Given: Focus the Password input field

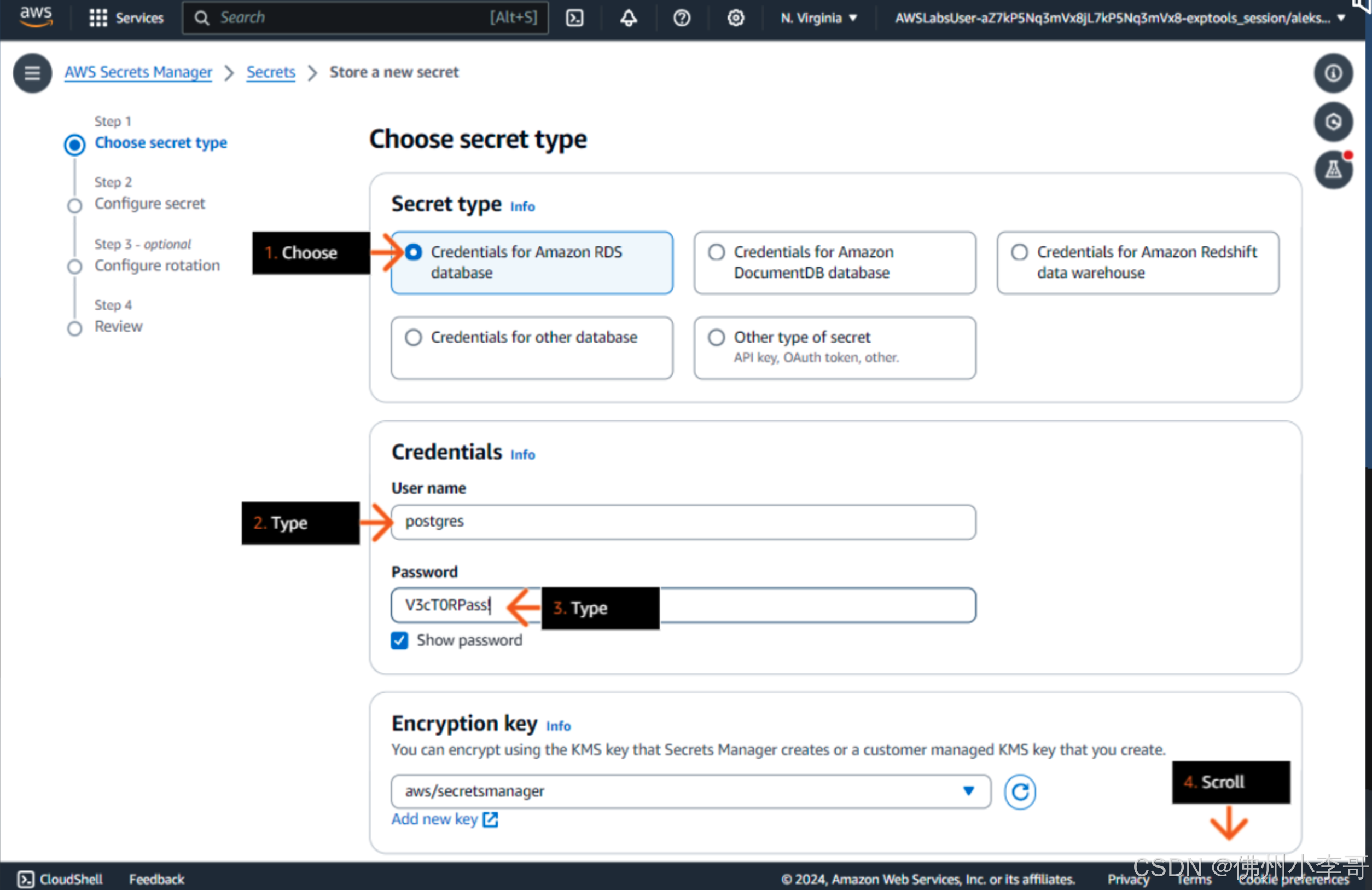Looking at the screenshot, I should [683, 605].
